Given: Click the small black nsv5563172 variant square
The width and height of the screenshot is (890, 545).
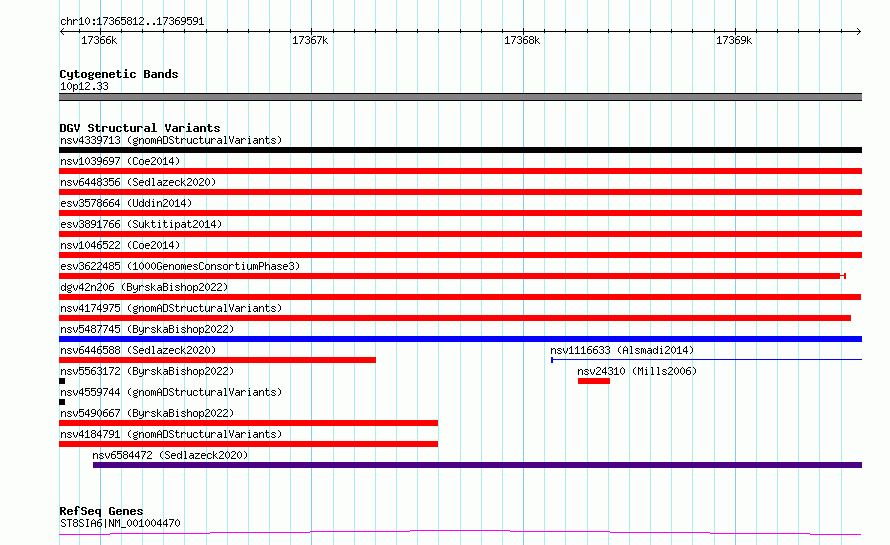Looking at the screenshot, I should 62,381.
